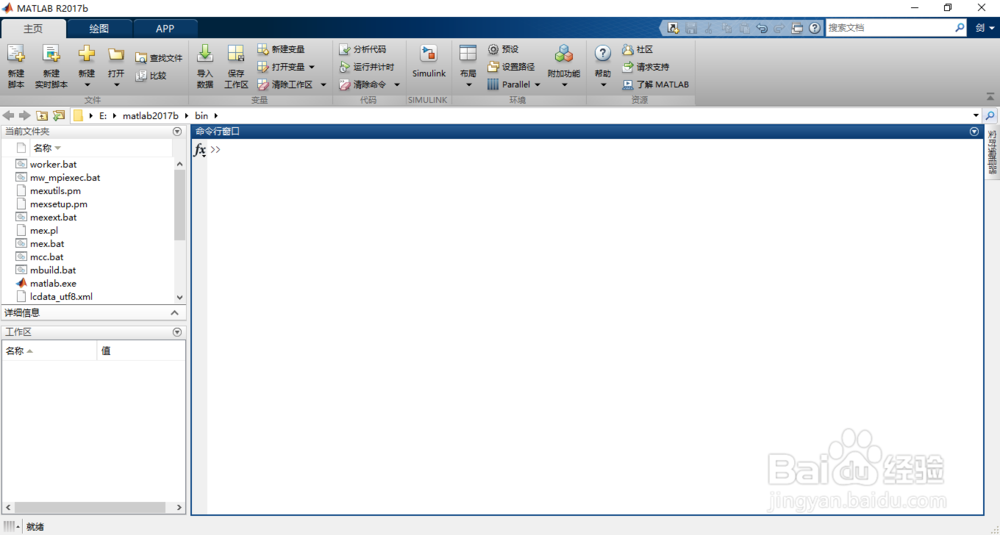
Task: Expand Open Variable (打开变量) dropdown arrow
Action: pyautogui.click(x=312, y=67)
